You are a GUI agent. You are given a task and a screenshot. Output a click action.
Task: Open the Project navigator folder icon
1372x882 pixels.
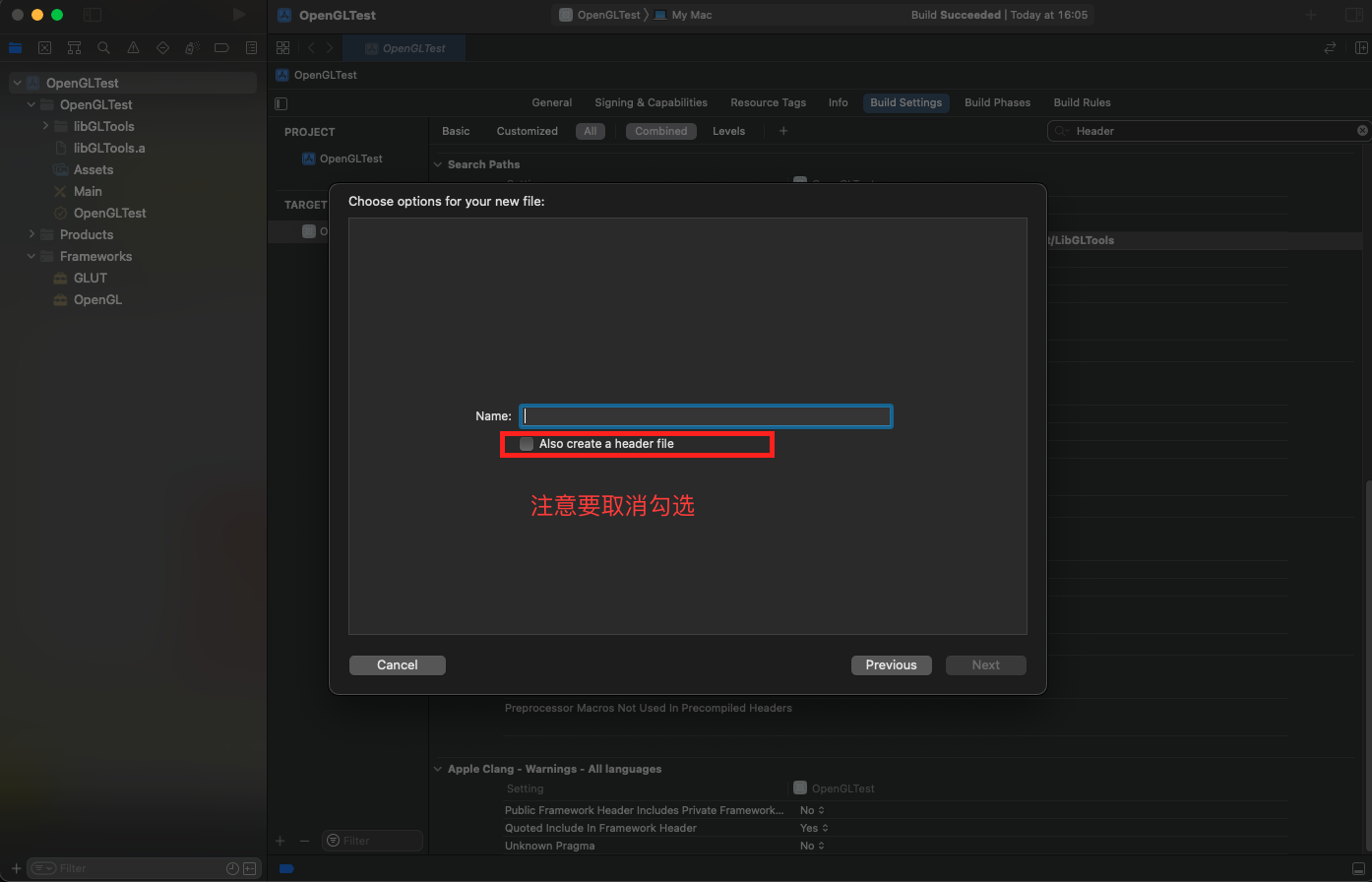[x=15, y=47]
